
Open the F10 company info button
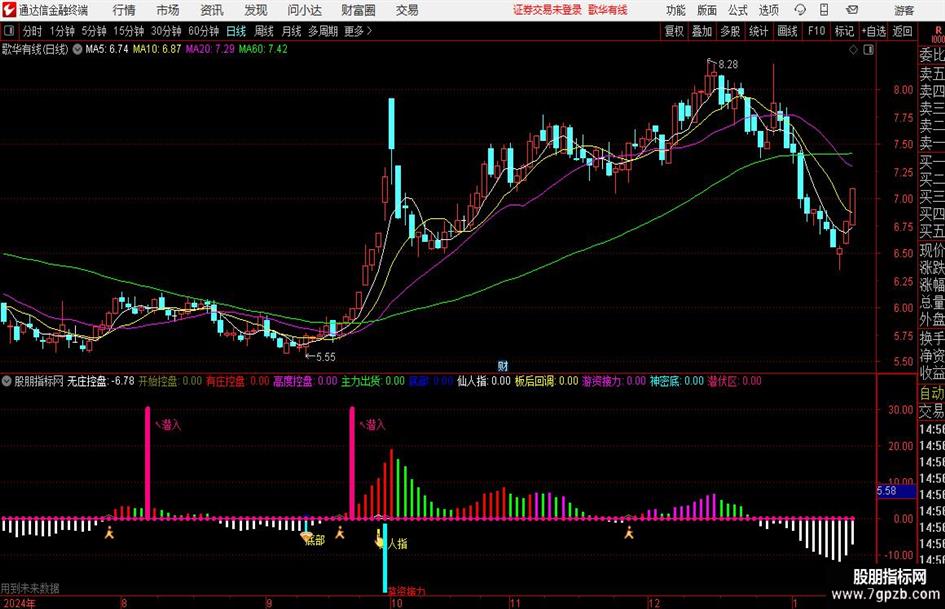click(x=817, y=31)
